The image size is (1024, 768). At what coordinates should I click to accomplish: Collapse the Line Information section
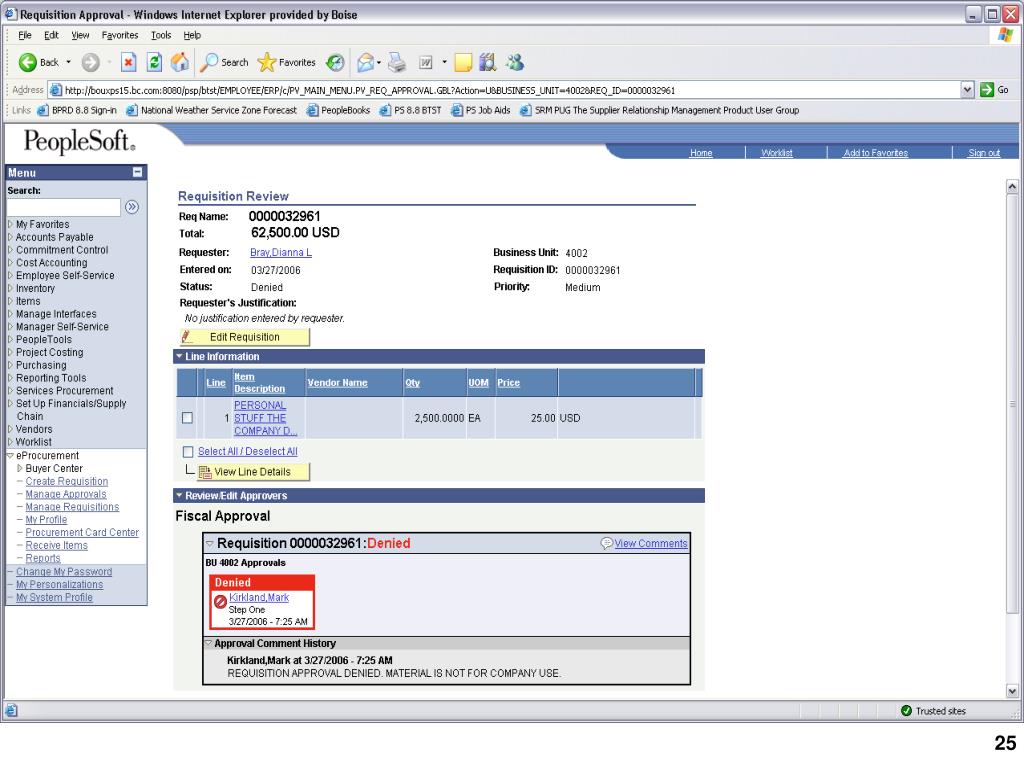(180, 357)
